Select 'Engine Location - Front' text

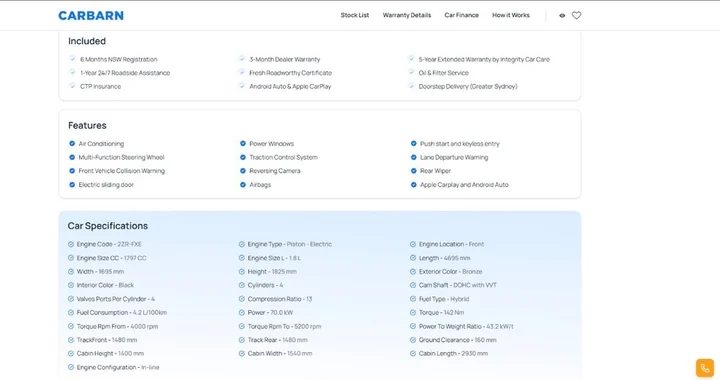[451, 244]
